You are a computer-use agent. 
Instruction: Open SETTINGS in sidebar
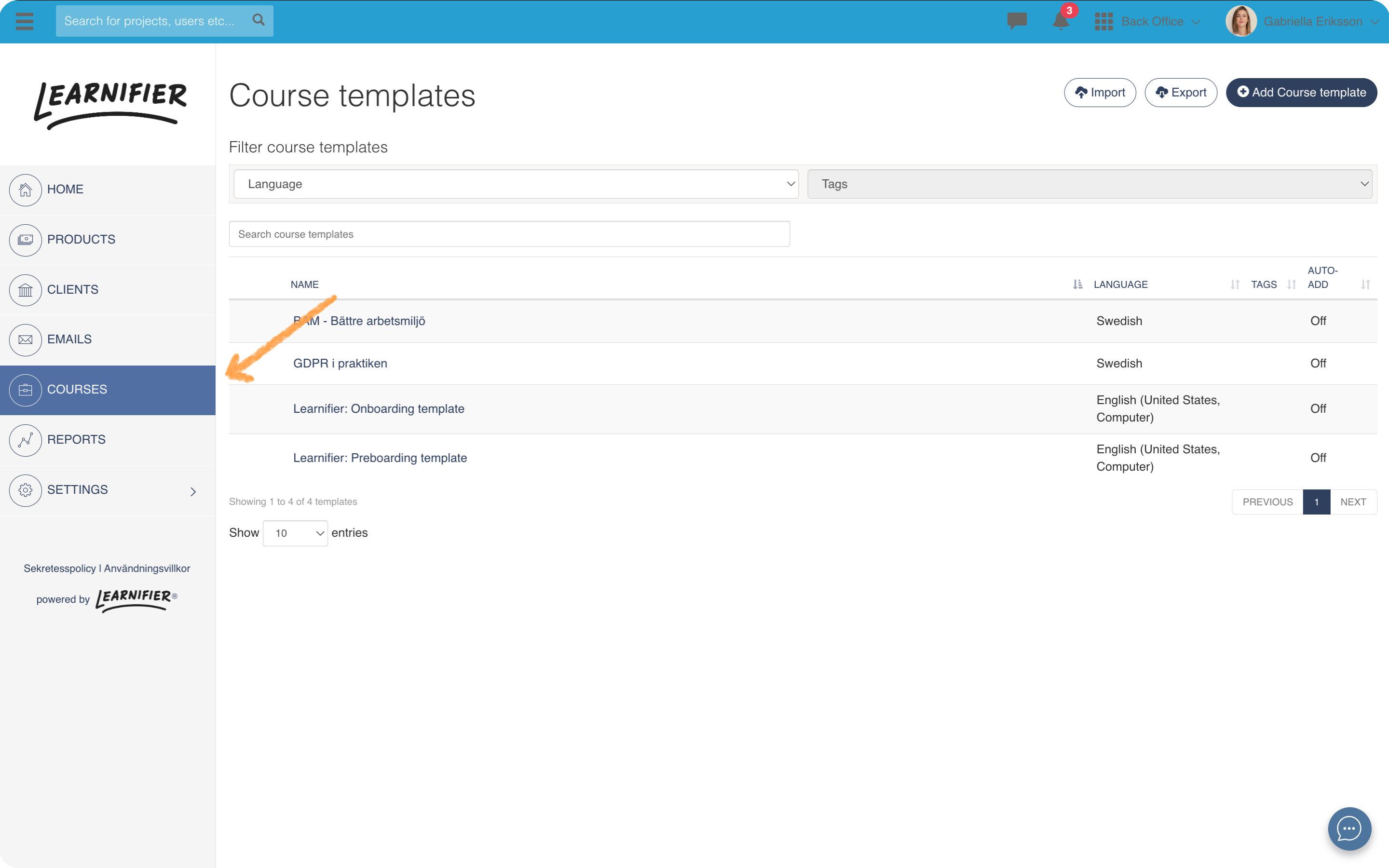point(108,490)
